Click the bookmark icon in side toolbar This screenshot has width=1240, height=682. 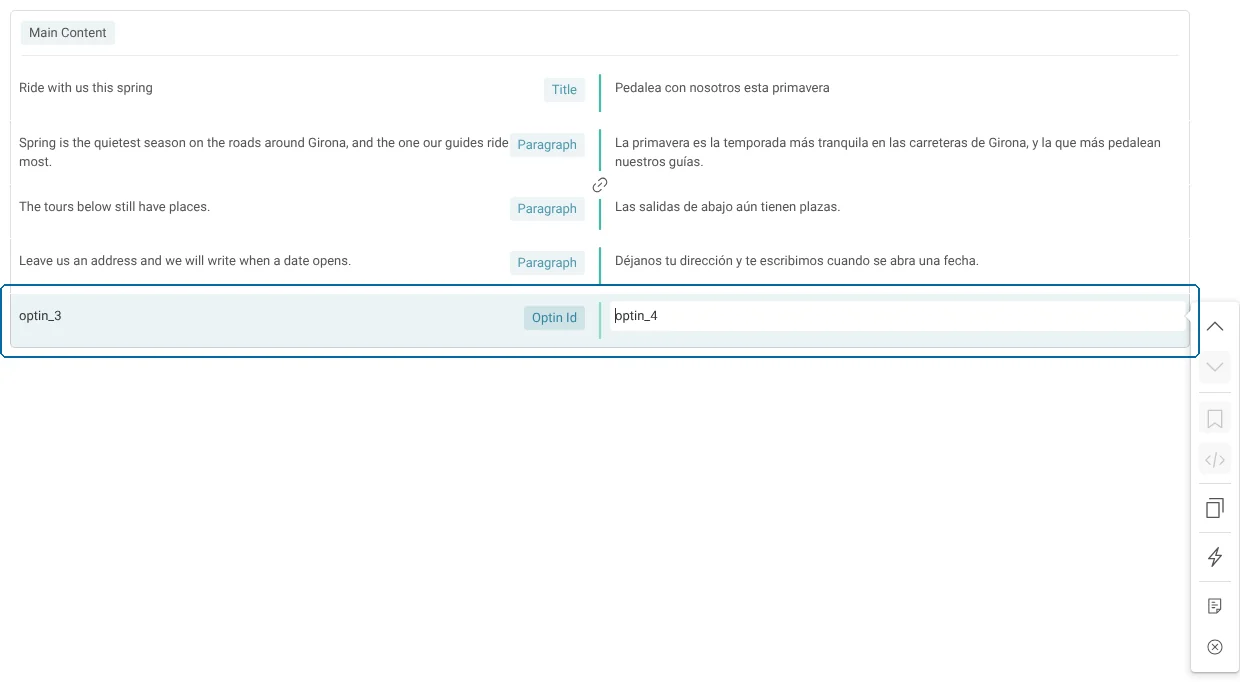(1215, 419)
